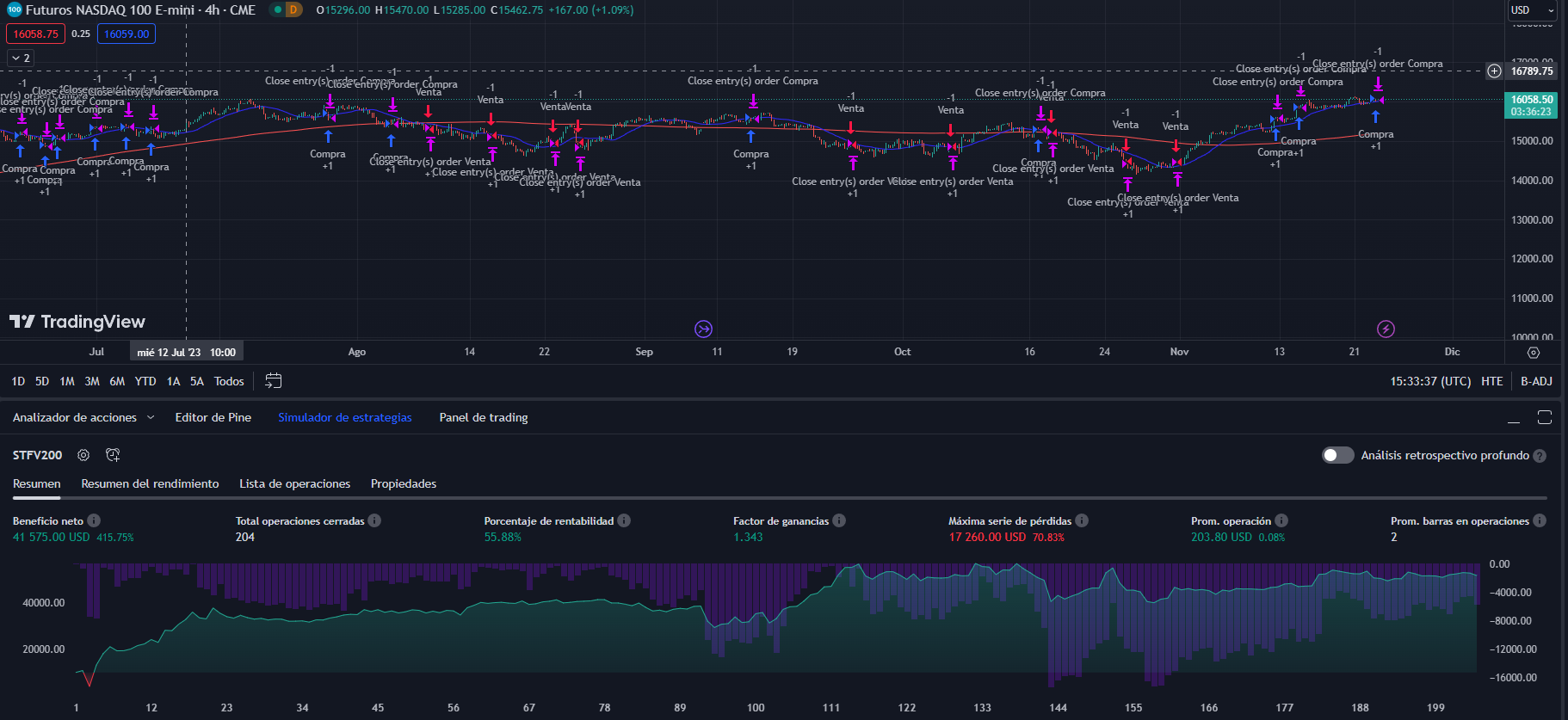This screenshot has width=1568, height=720.
Task: Switch to Editor de Pine tab
Action: [x=213, y=417]
